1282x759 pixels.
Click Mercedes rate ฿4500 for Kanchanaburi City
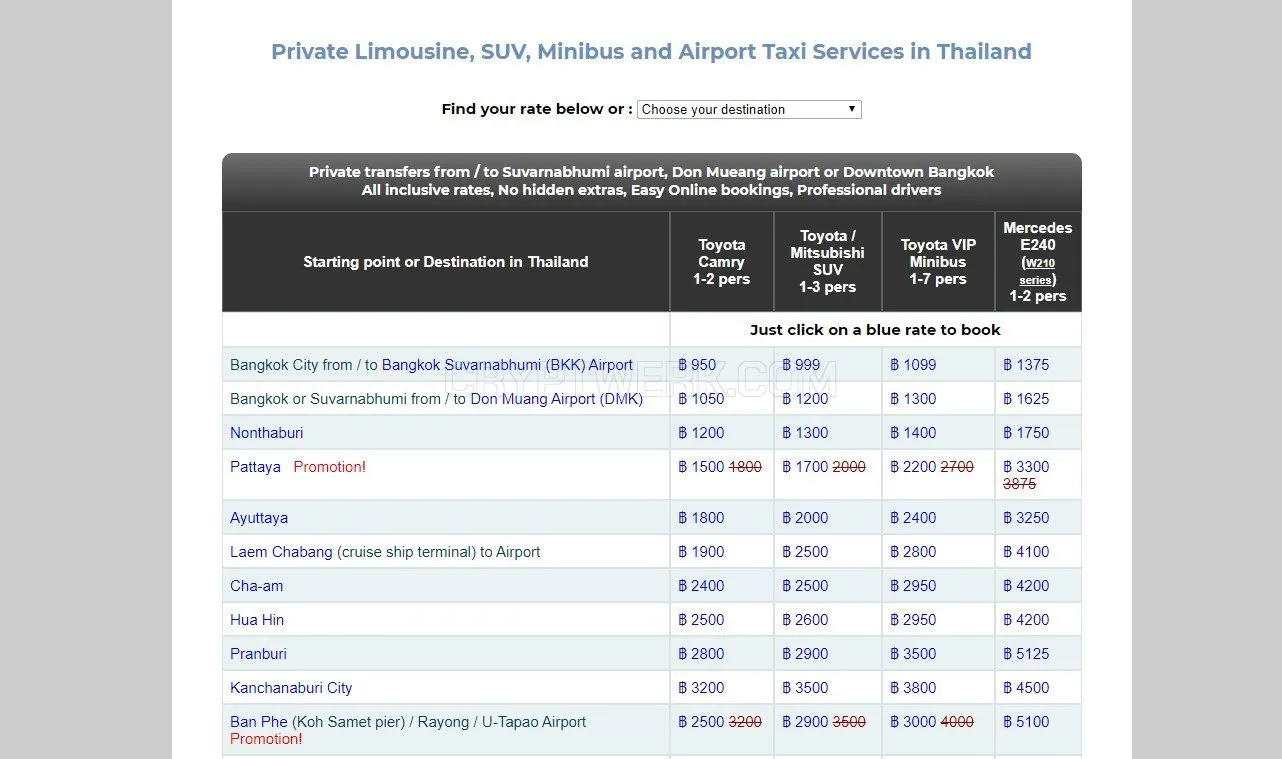[1026, 688]
